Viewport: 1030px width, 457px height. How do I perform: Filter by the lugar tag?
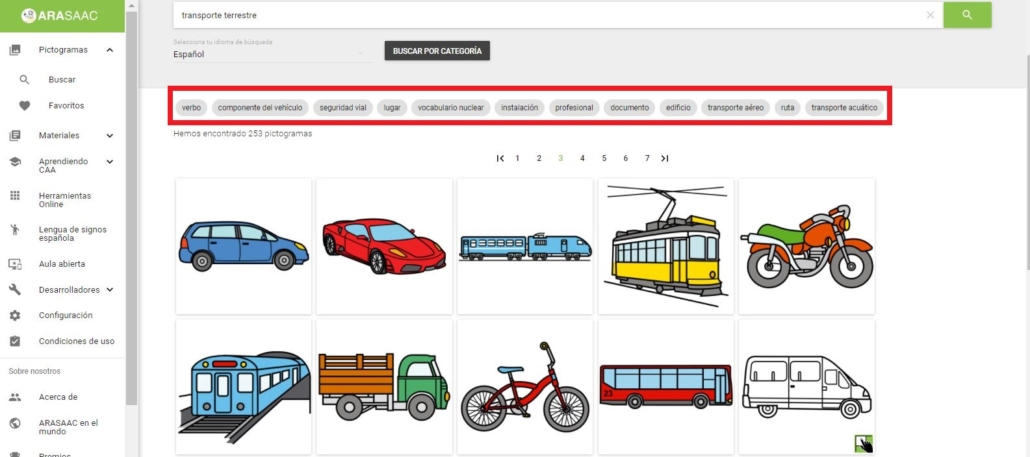[392, 108]
